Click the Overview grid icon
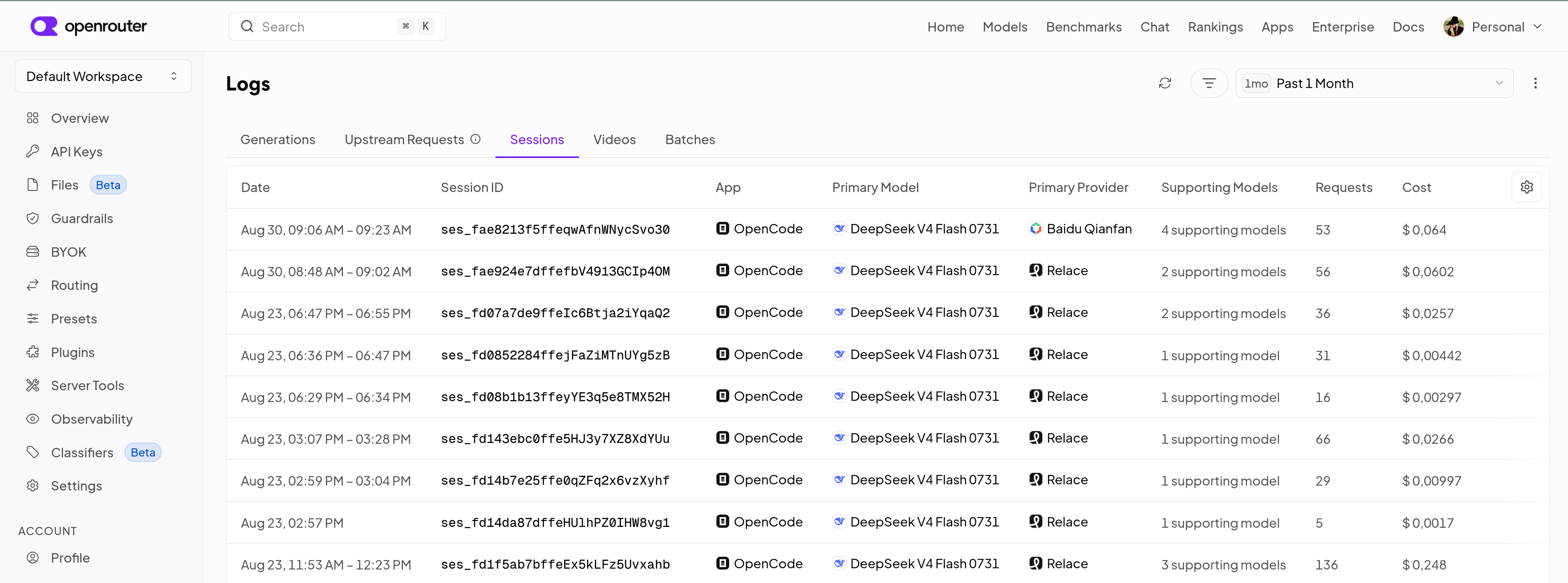This screenshot has height=583, width=1568. [33, 118]
